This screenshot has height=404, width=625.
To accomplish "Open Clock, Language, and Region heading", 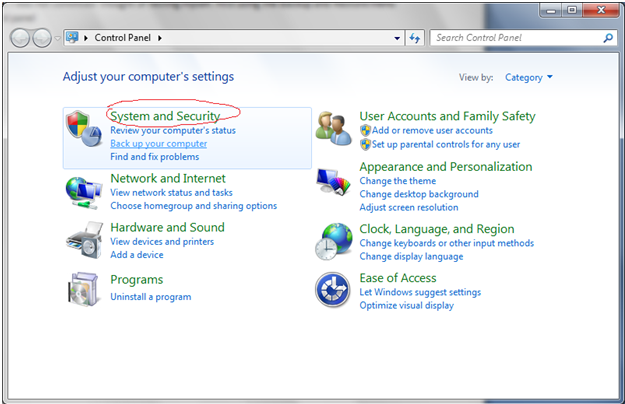I will [437, 229].
